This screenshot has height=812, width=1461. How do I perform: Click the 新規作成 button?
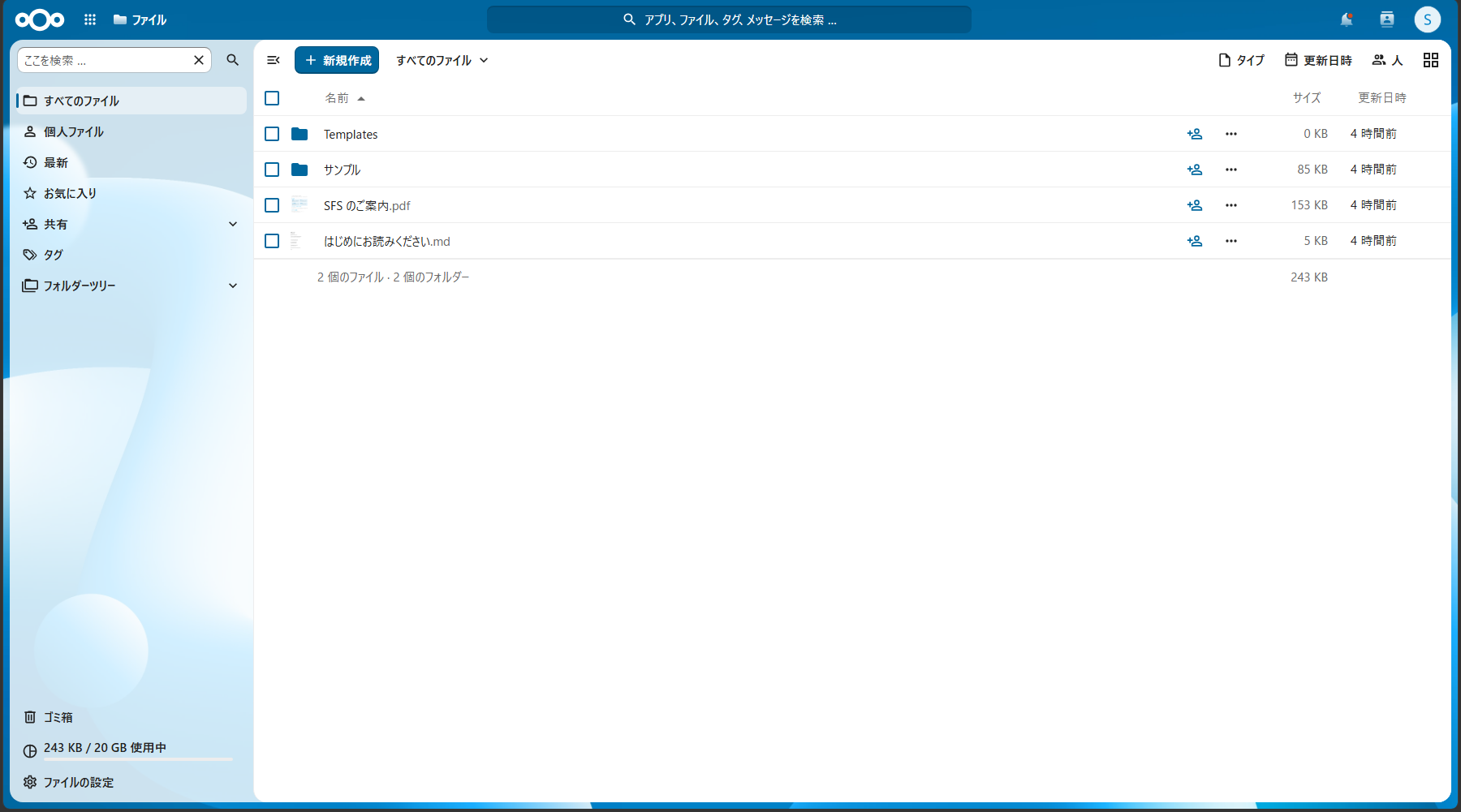pos(337,60)
